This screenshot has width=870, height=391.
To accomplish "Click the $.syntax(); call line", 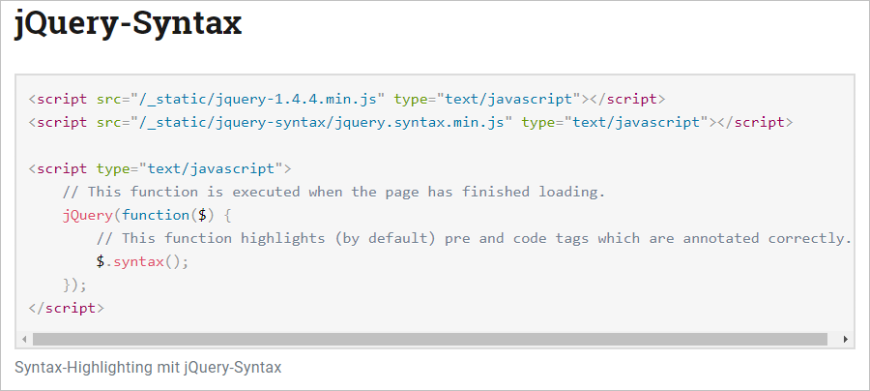I will pyautogui.click(x=143, y=261).
